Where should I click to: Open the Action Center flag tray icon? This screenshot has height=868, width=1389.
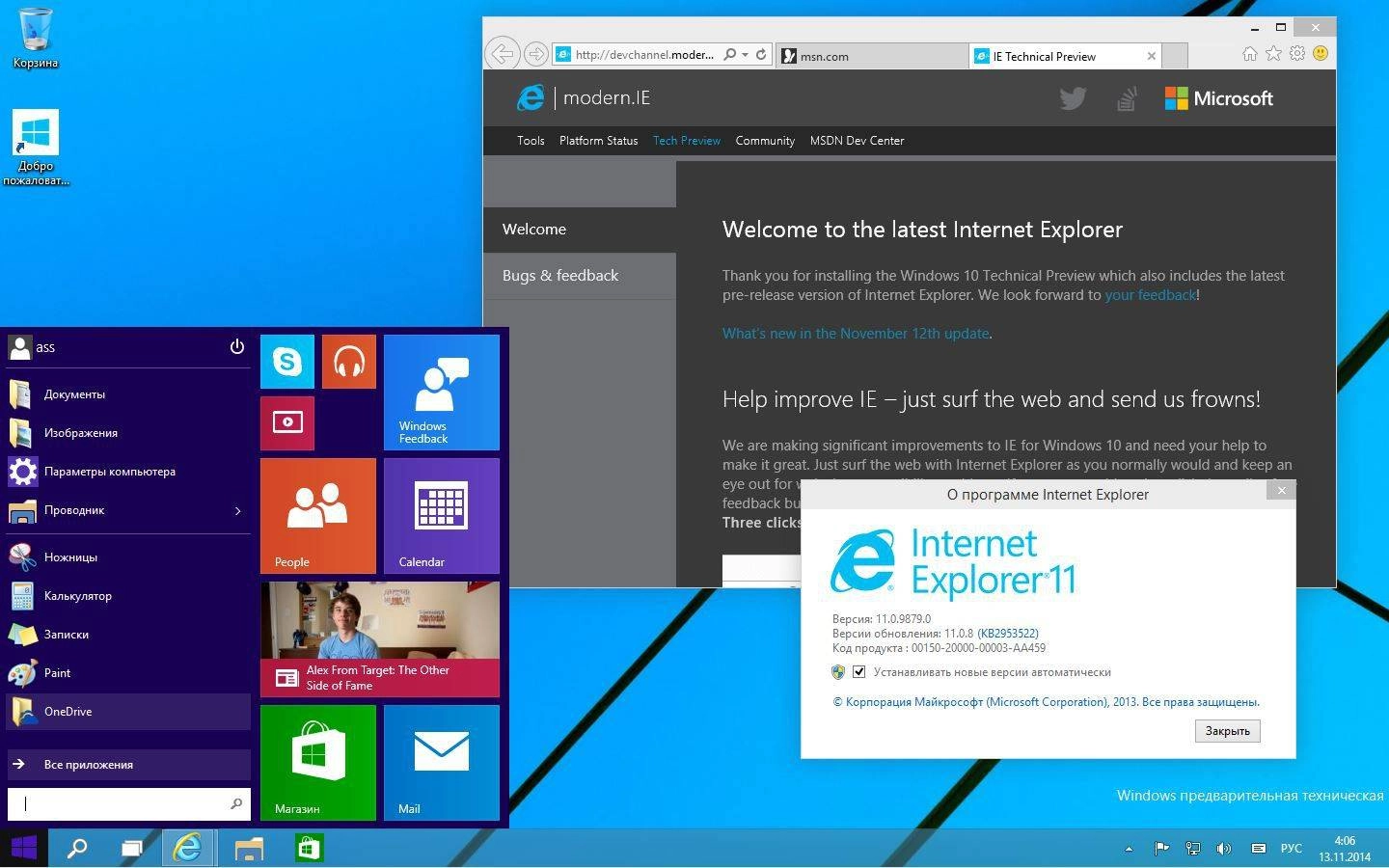point(1161,849)
